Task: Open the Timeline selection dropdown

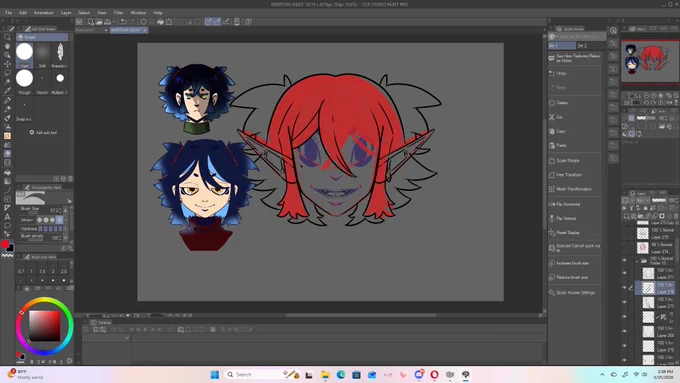Action: pos(127,337)
